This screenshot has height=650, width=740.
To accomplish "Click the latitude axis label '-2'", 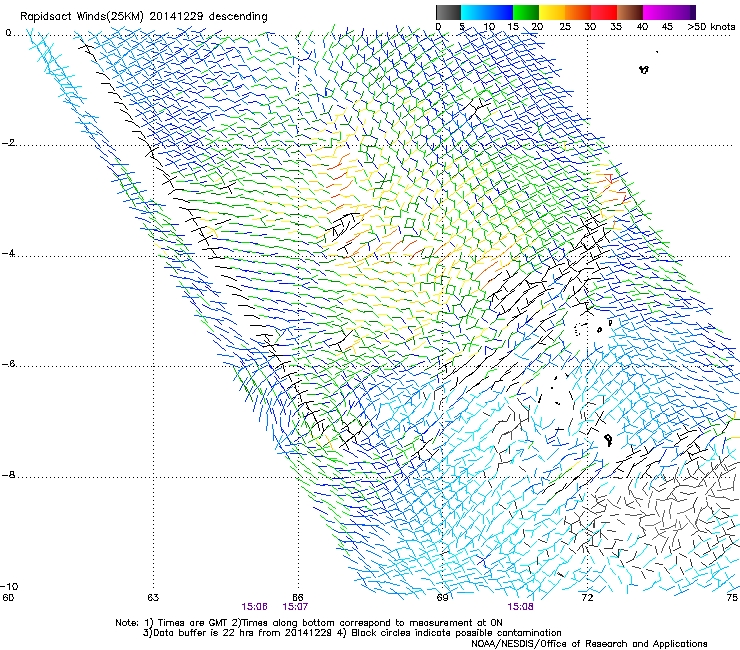I will click(x=8, y=143).
